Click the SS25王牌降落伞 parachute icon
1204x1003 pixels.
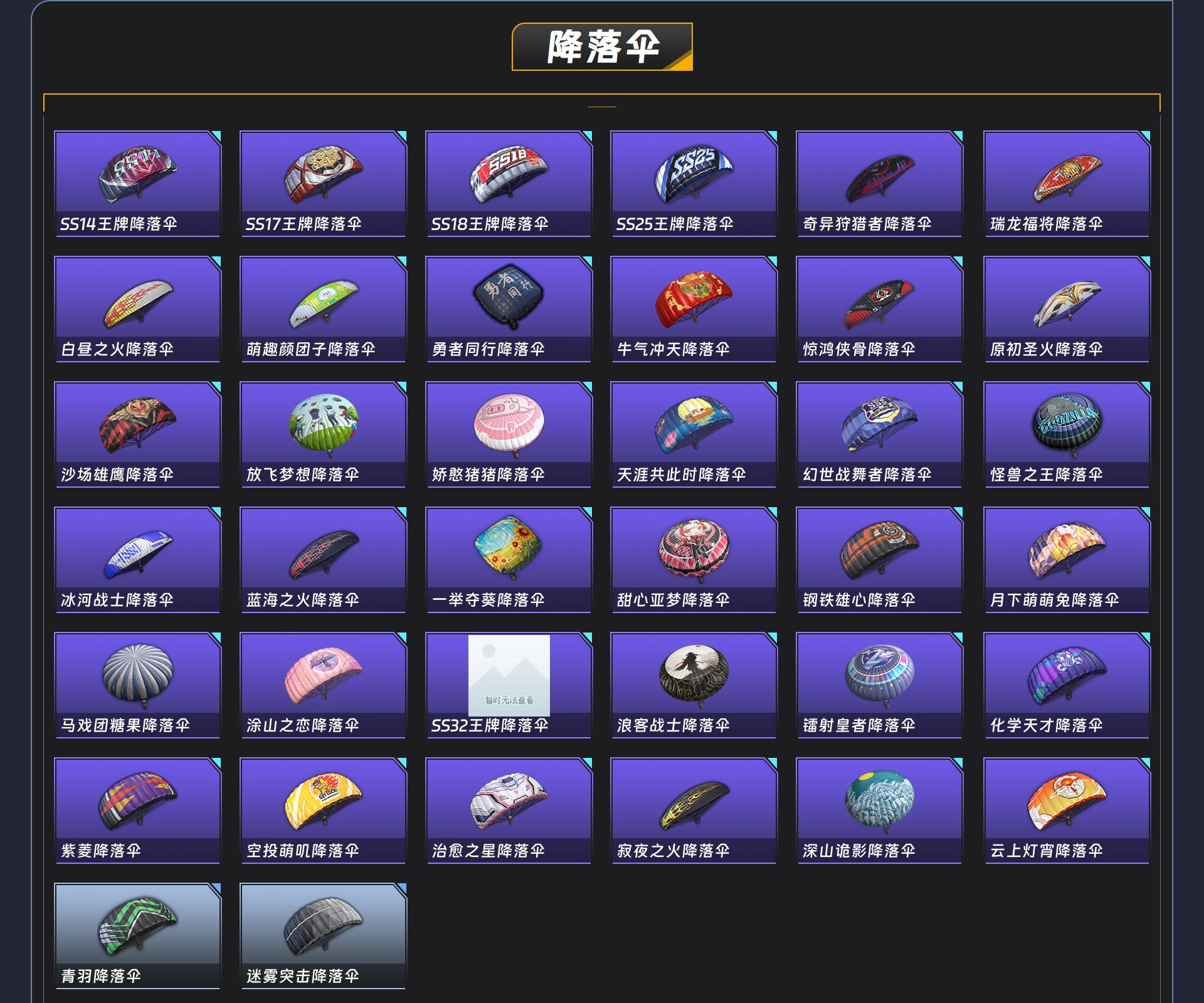pos(694,174)
